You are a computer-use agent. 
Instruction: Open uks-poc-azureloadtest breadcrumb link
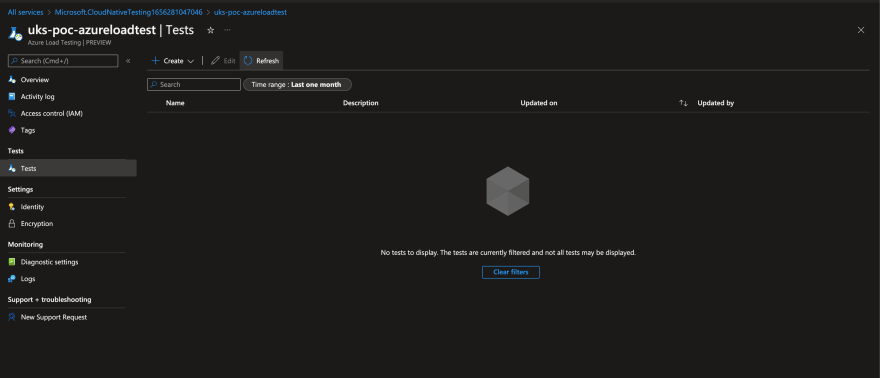(250, 12)
